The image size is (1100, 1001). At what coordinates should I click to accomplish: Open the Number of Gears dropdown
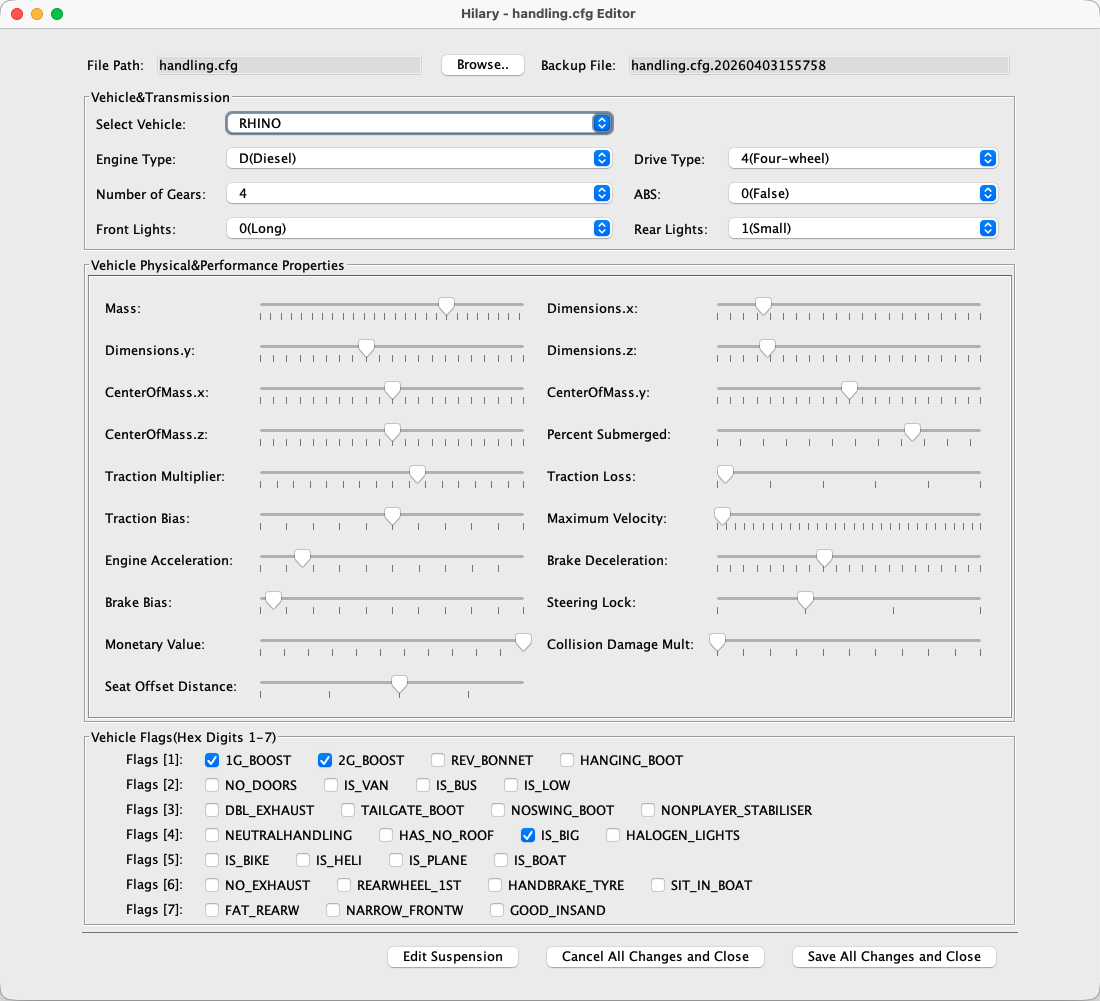[419, 193]
